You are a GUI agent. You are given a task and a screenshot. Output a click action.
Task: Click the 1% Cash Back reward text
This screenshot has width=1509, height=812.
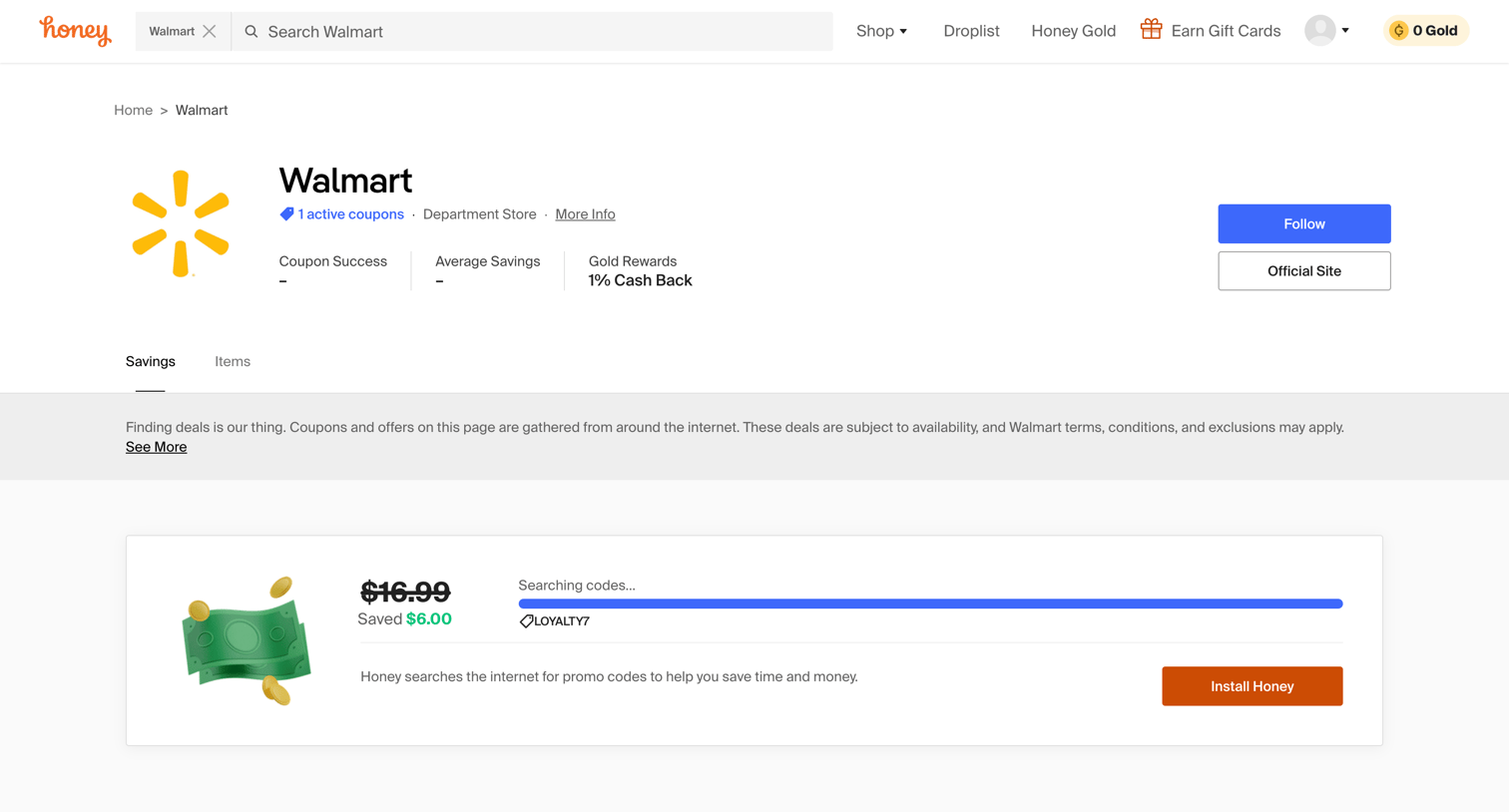click(x=640, y=281)
